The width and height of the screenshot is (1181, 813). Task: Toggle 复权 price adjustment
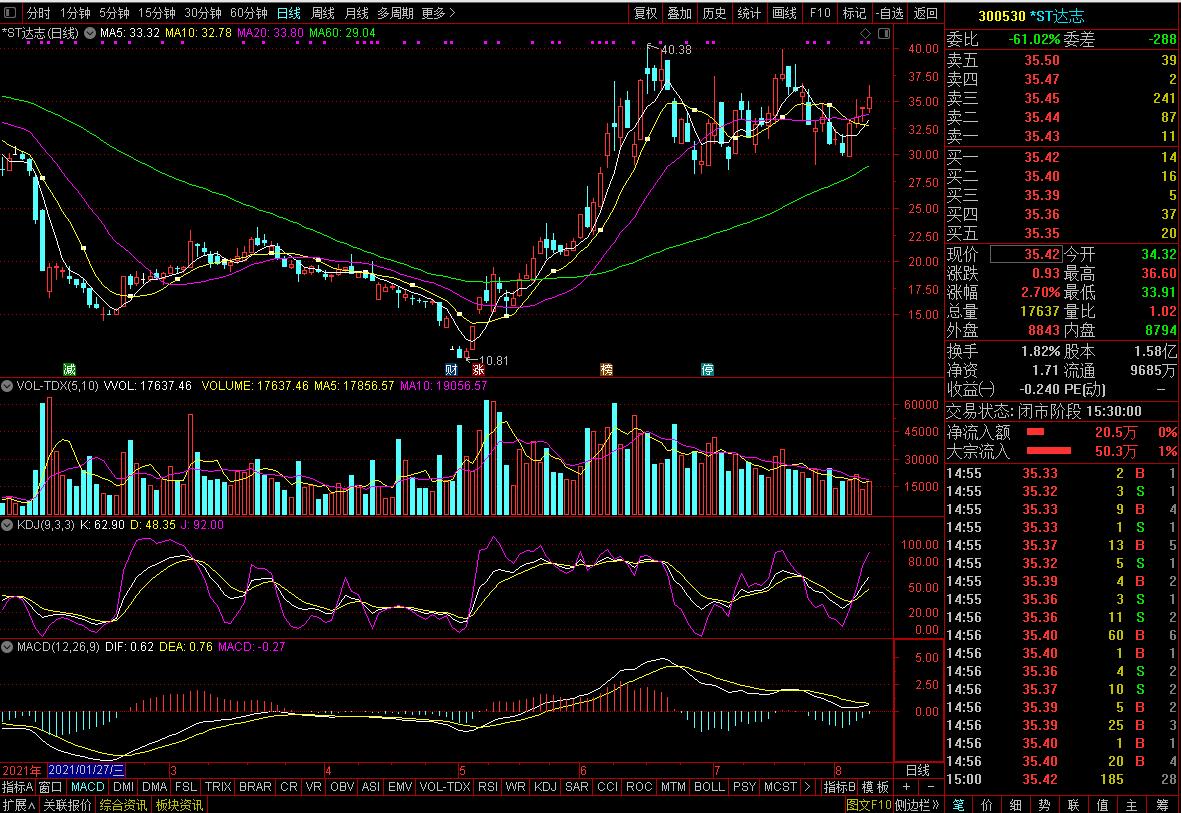pyautogui.click(x=645, y=13)
